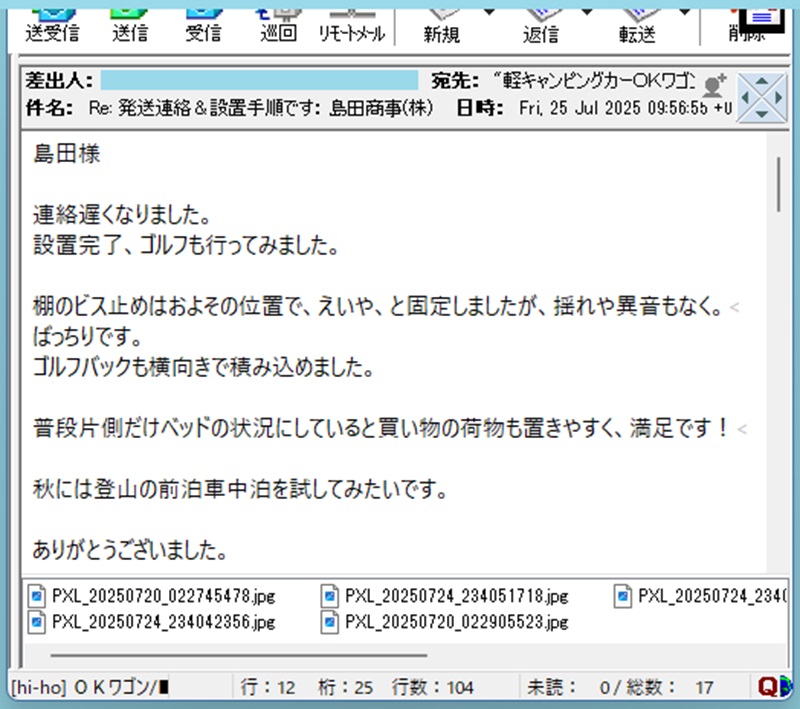Viewport: 800px width, 709px height.
Task: Open the リモートメール (remote mail) tool
Action: point(352,22)
